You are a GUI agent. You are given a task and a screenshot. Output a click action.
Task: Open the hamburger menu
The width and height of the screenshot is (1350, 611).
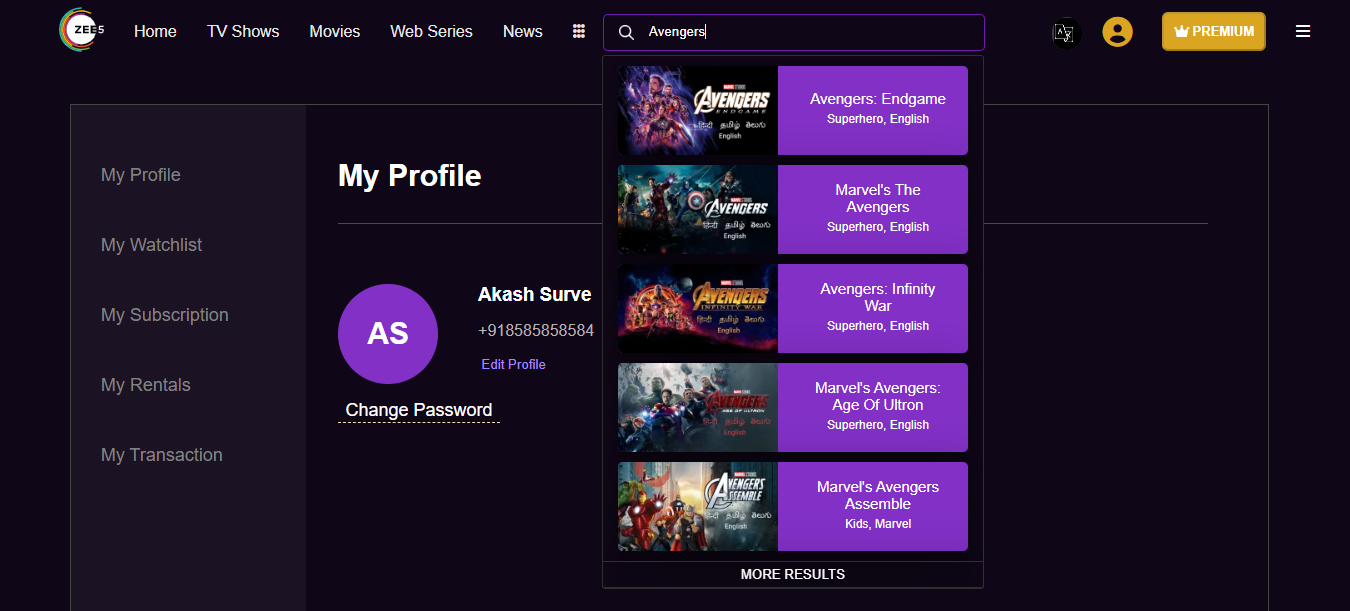(x=1302, y=31)
